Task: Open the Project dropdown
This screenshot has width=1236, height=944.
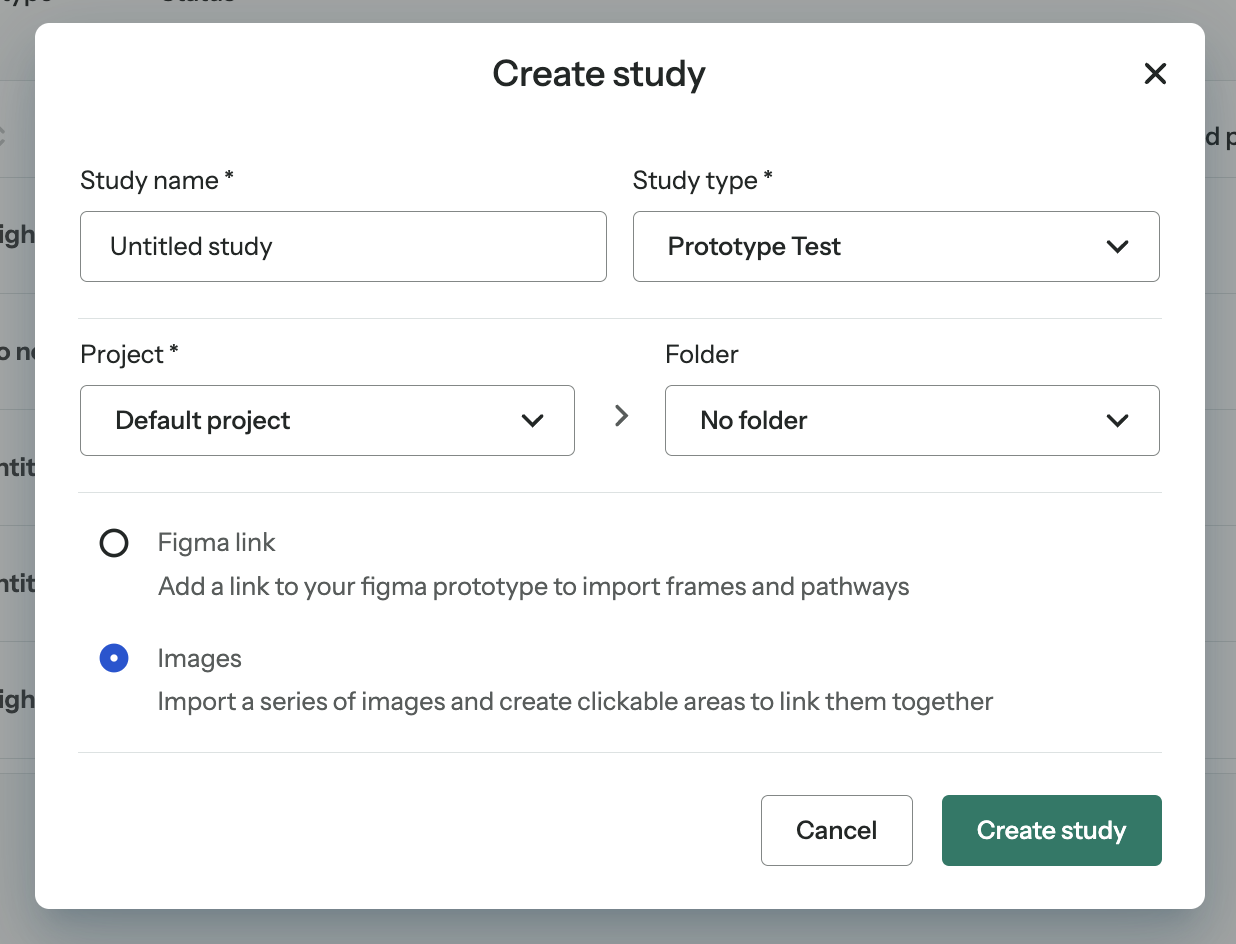Action: point(327,420)
